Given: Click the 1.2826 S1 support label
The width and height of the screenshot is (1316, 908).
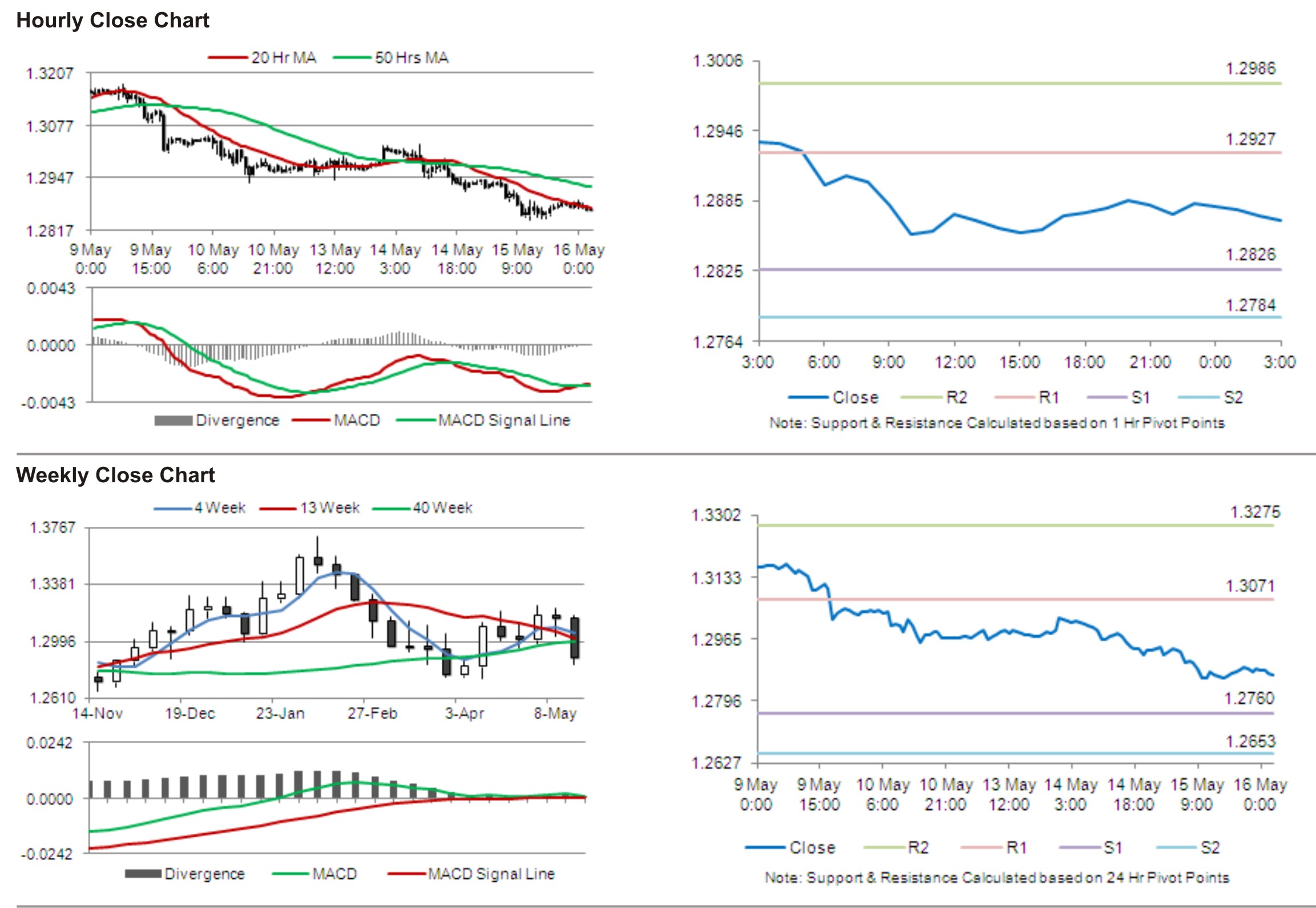Looking at the screenshot, I should click(x=1250, y=255).
